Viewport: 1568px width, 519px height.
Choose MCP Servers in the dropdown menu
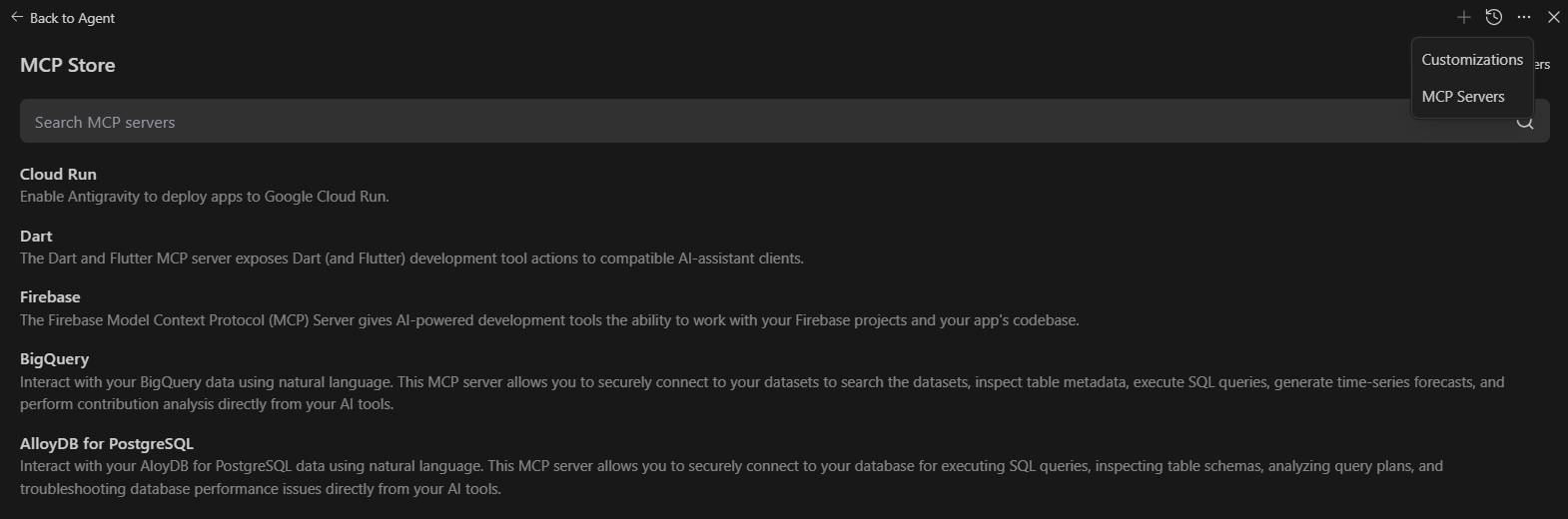click(x=1462, y=97)
